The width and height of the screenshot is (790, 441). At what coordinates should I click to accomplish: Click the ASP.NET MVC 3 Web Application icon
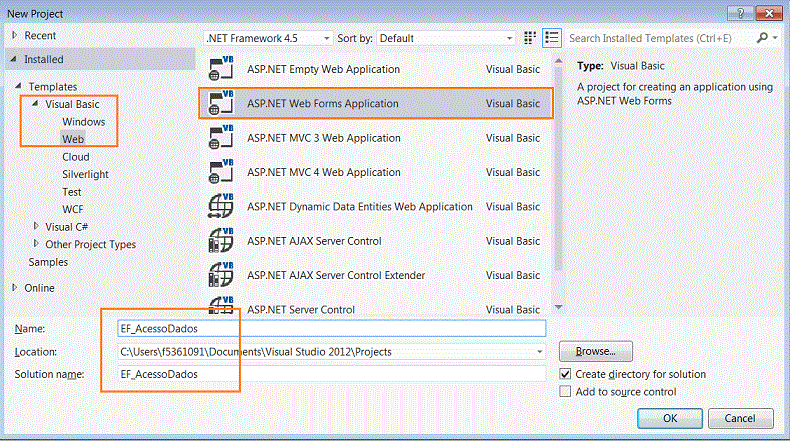point(221,137)
